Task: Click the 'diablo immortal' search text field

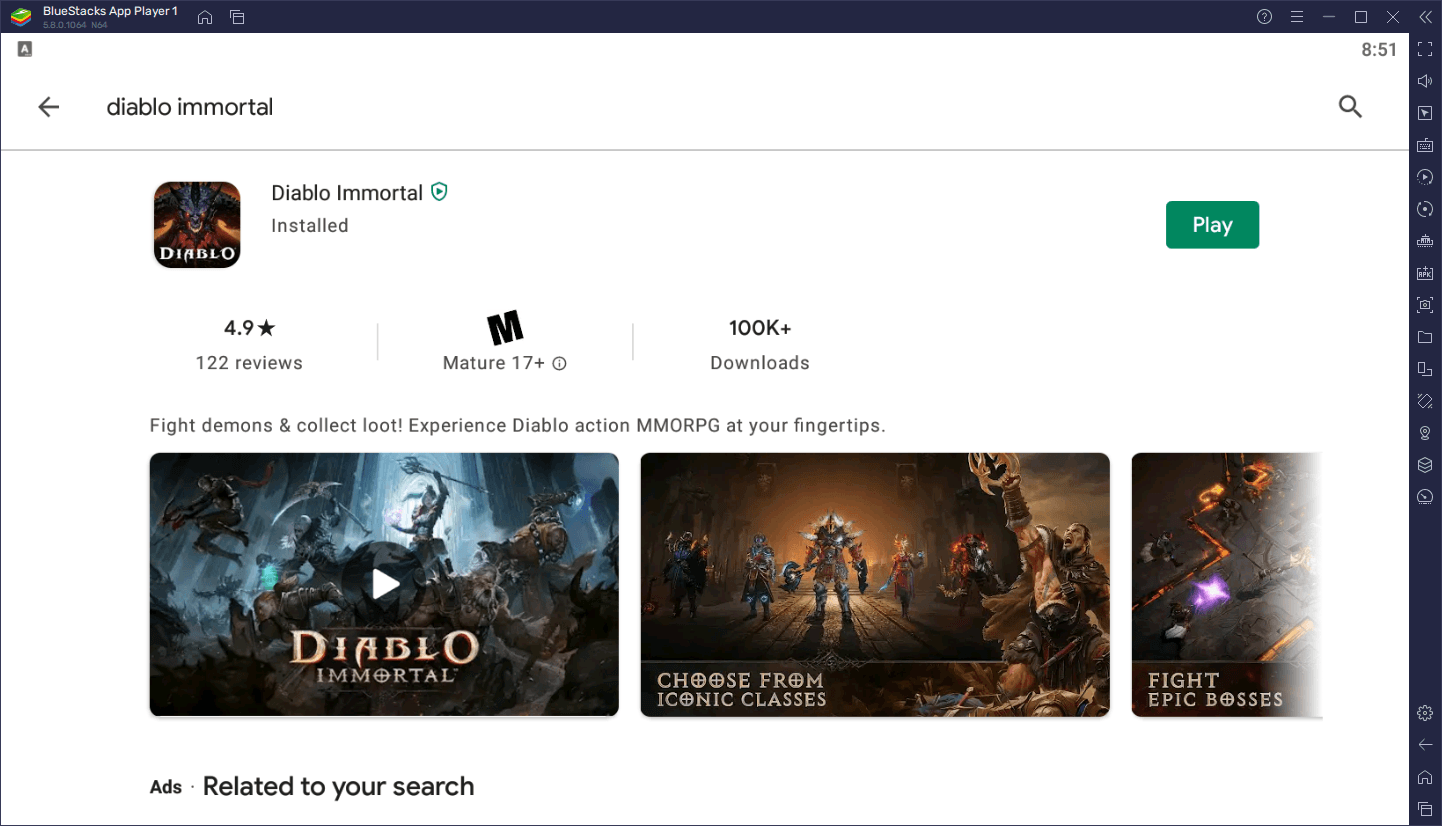Action: pyautogui.click(x=190, y=107)
